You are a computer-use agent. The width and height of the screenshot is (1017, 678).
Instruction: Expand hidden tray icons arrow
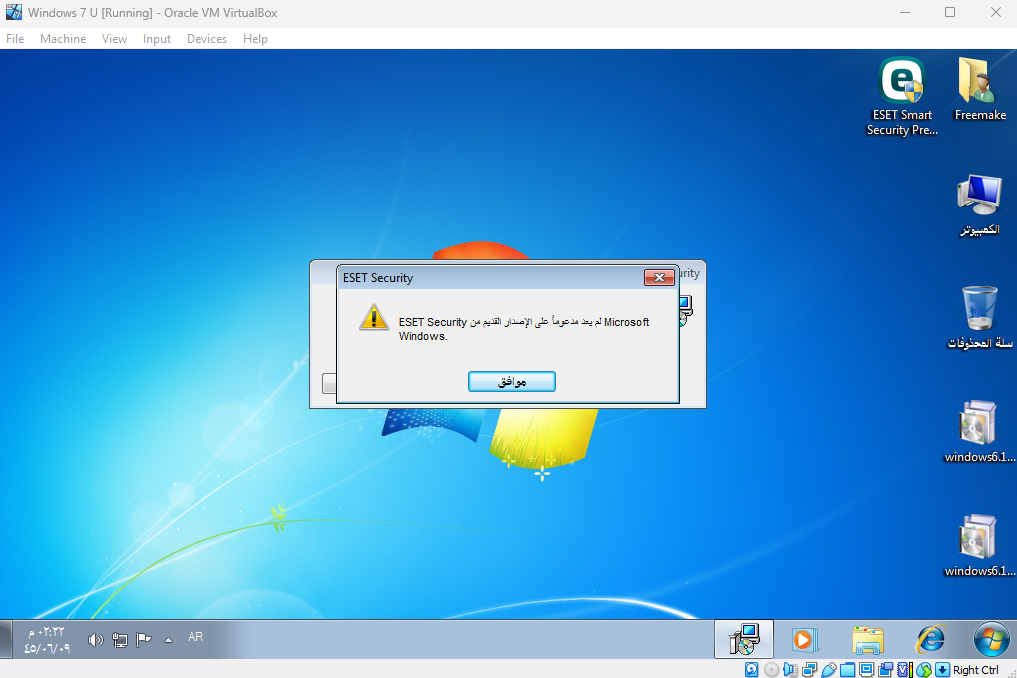coord(169,640)
